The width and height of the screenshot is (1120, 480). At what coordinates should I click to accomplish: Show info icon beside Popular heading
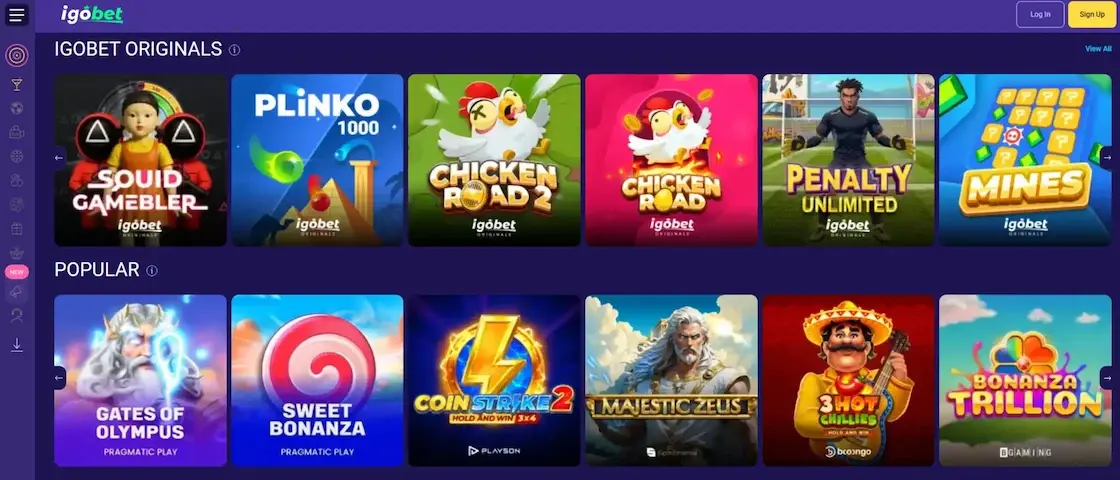click(x=151, y=271)
